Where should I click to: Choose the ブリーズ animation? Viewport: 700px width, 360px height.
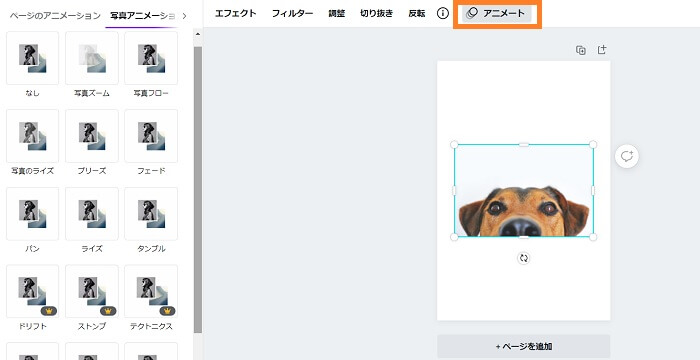92,136
